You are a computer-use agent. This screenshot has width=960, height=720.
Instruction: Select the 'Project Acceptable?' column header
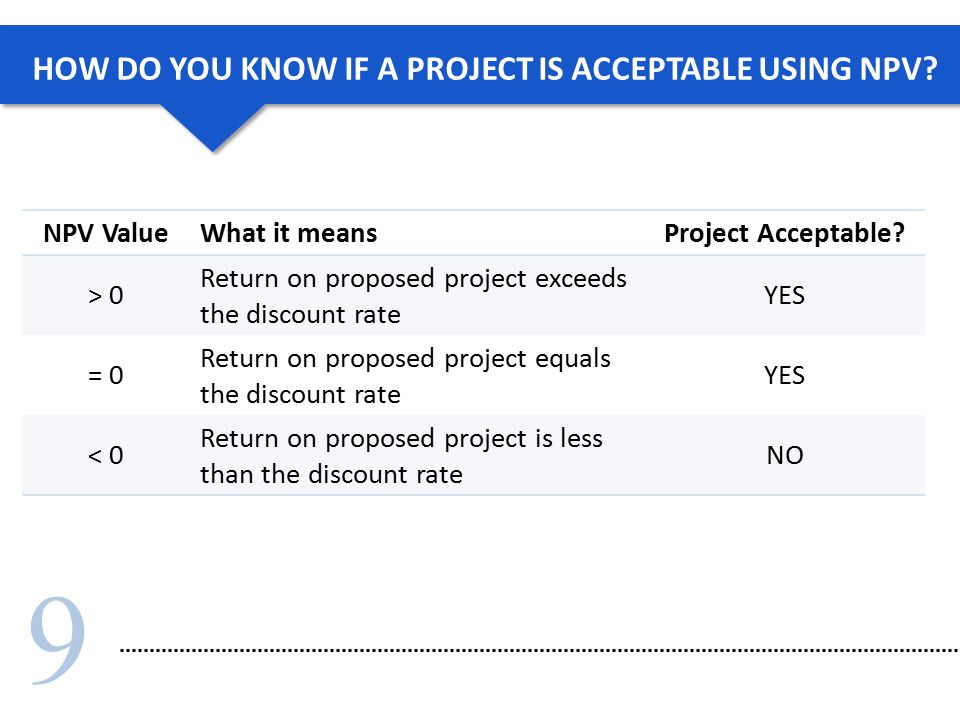[784, 233]
